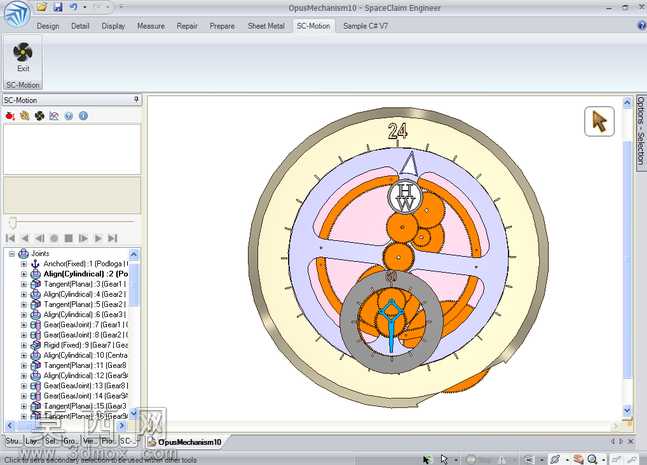
Task: Expand Tangent(Planar) :5 joint
Action: click(24, 304)
